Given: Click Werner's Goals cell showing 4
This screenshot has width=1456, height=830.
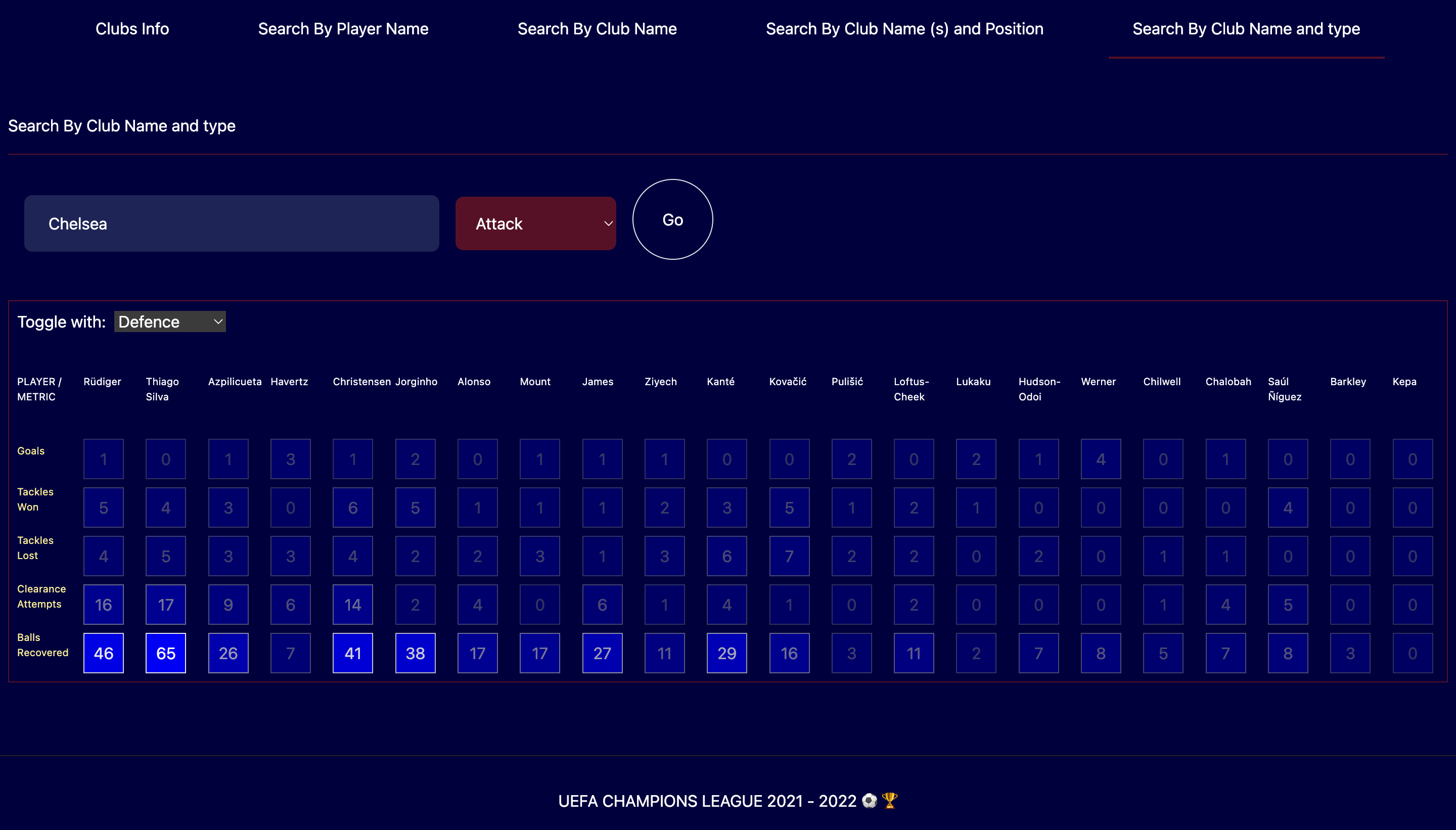Looking at the screenshot, I should 1100,459.
